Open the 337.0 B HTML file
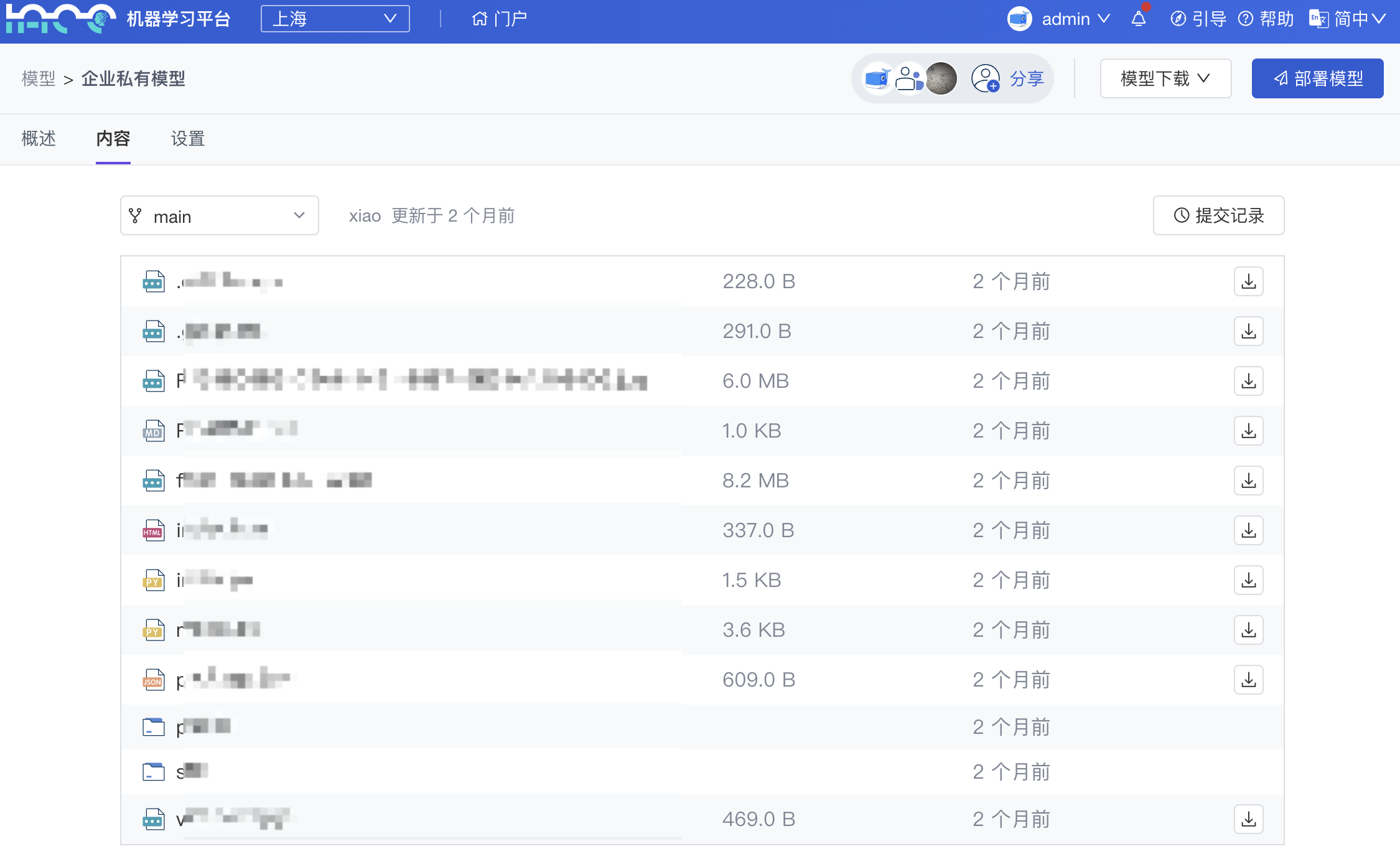Screen dimensions: 1400x859 [x=222, y=530]
